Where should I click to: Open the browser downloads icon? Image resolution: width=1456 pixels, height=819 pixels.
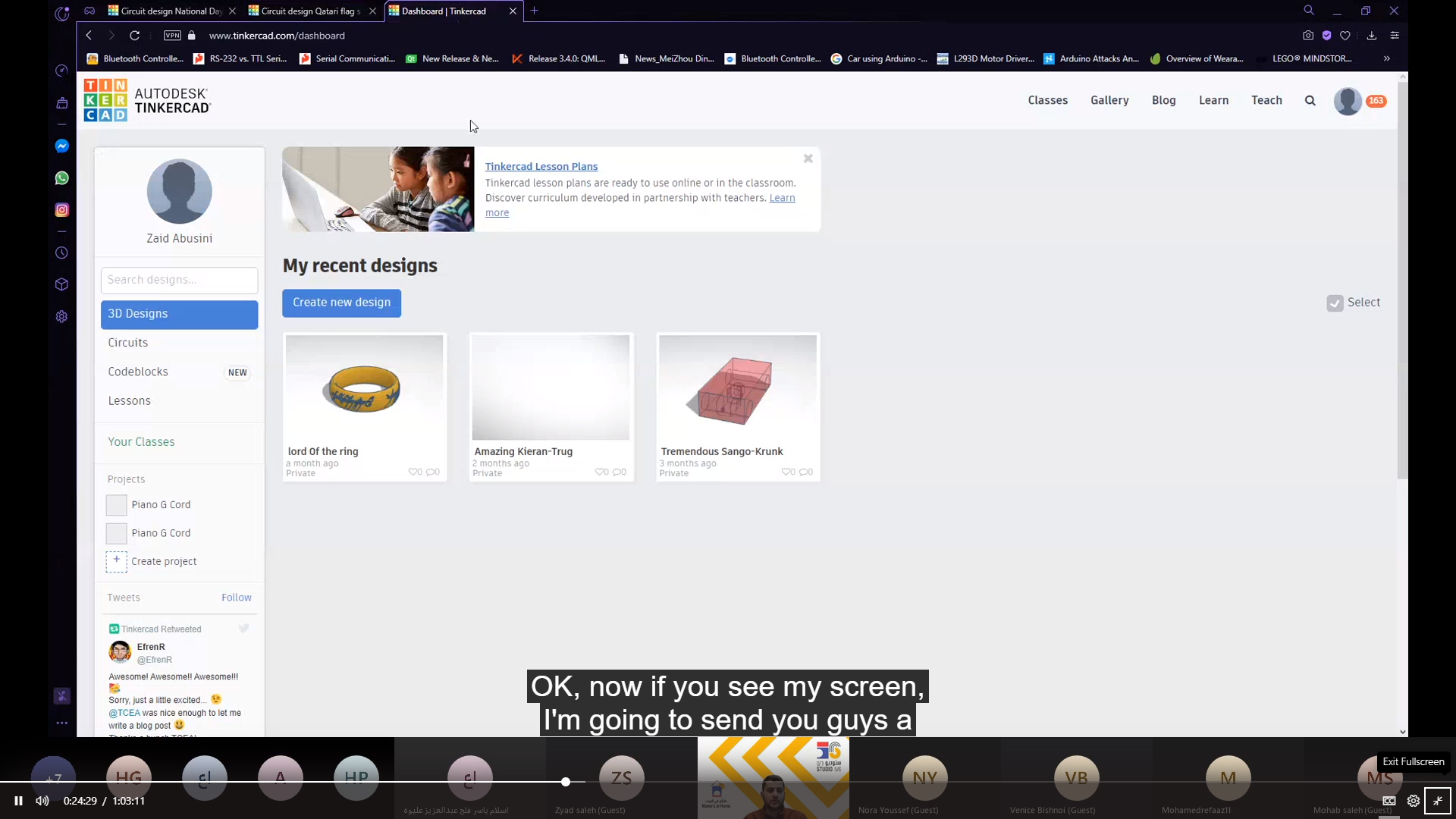pyautogui.click(x=1372, y=36)
